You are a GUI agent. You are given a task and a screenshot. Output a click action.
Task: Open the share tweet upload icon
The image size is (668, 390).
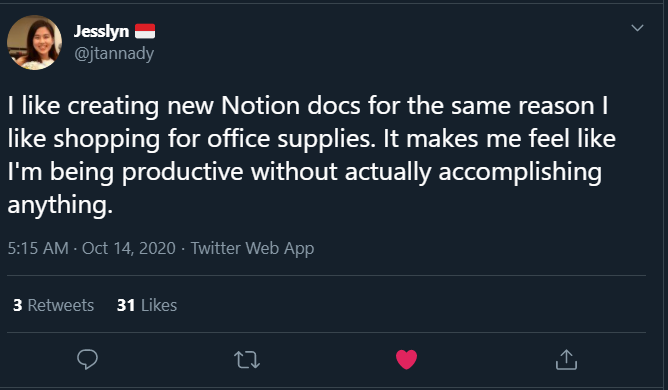(x=566, y=359)
